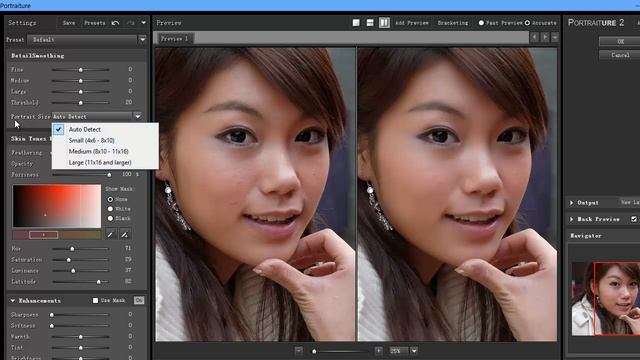Screen dimensions: 640x360
Task: Click the hue range color strip
Action: pyautogui.click(x=57, y=235)
